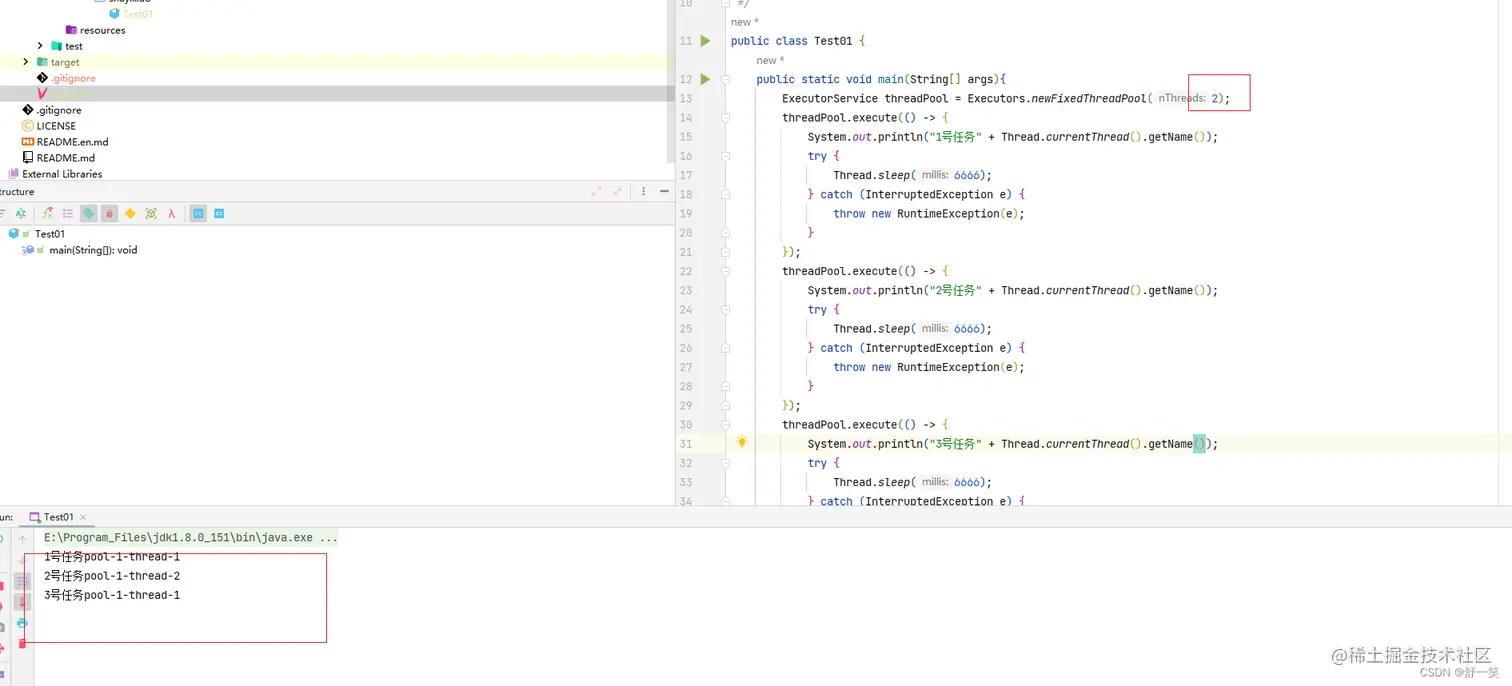The width and height of the screenshot is (1512, 686).
Task: Run main method via gutter arrow on line 12
Action: coord(705,79)
